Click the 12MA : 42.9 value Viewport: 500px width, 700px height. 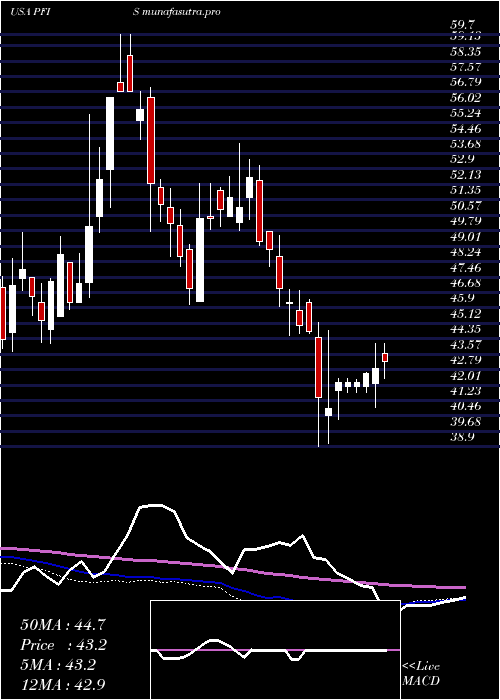63,685
